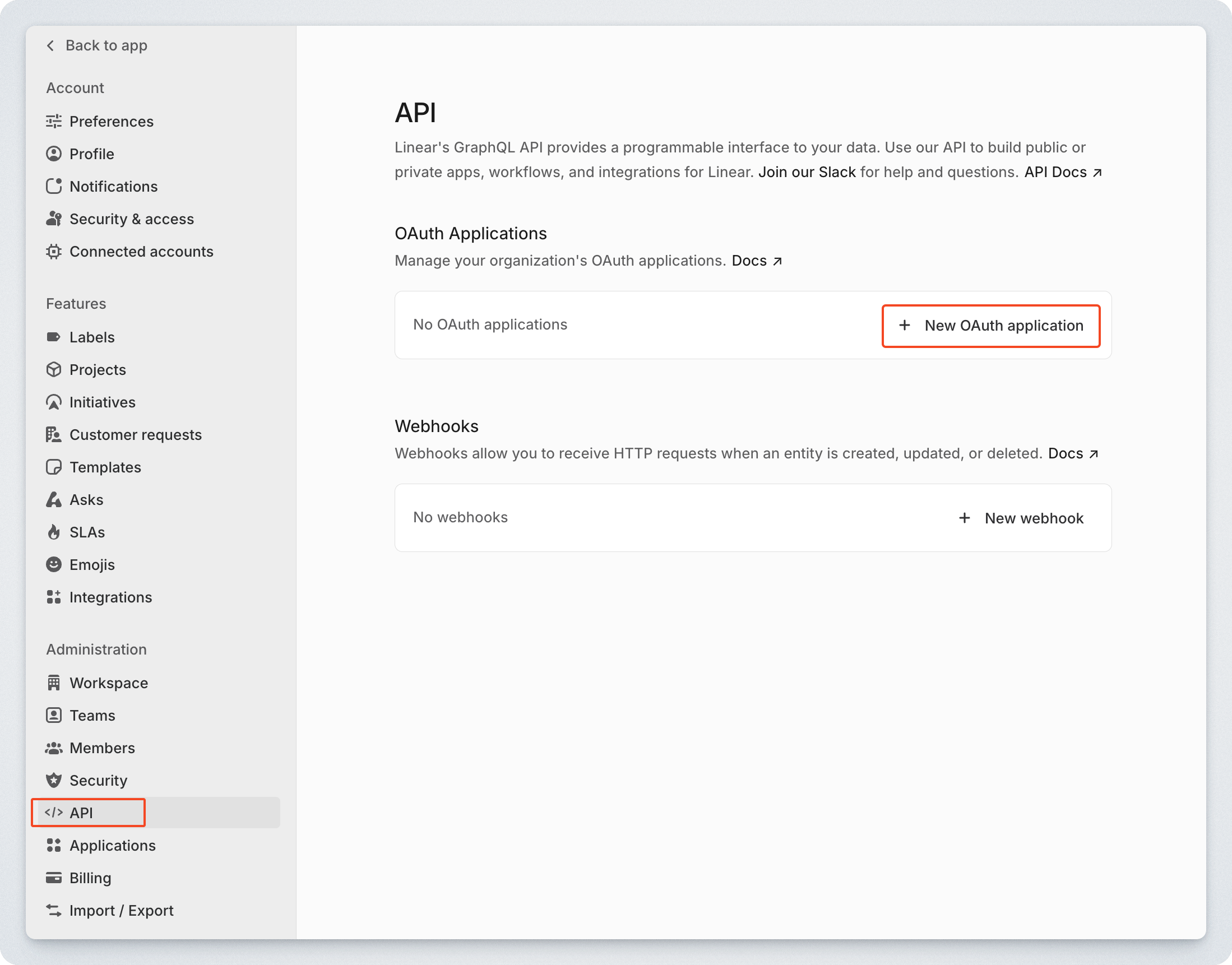
Task: Add a New webhook
Action: [x=1021, y=518]
